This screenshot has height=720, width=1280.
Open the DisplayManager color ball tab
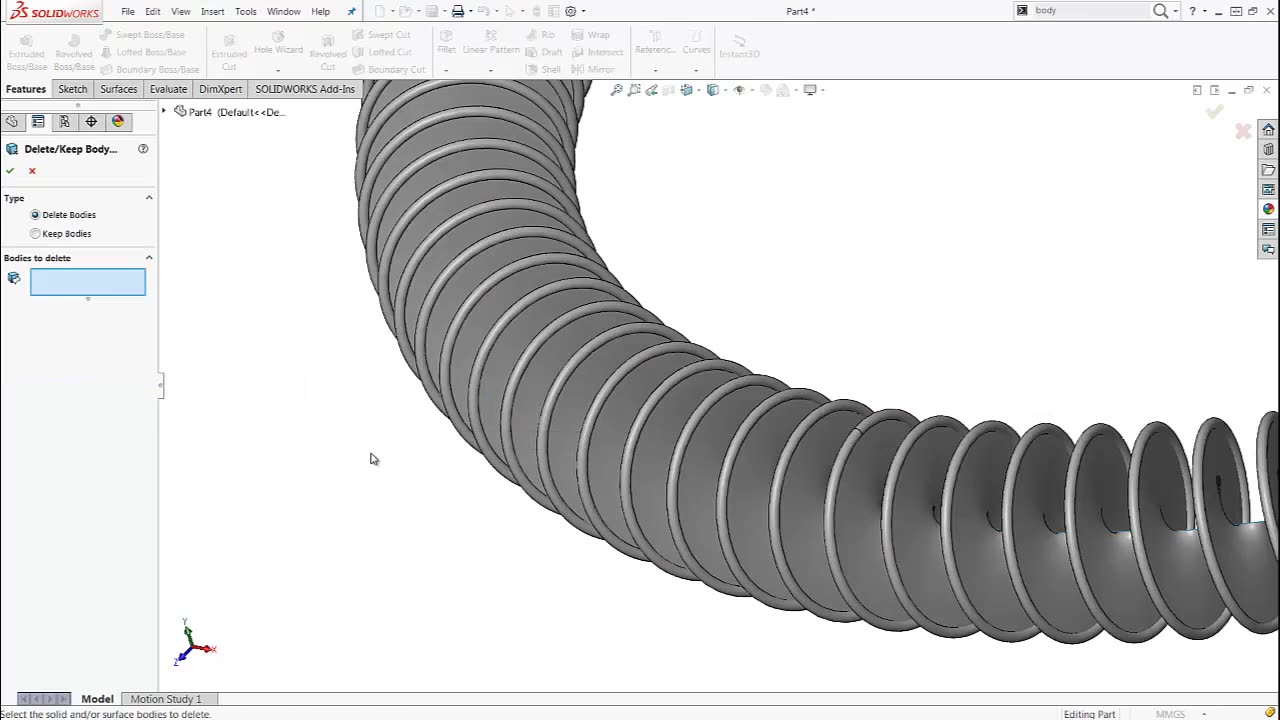click(x=118, y=121)
